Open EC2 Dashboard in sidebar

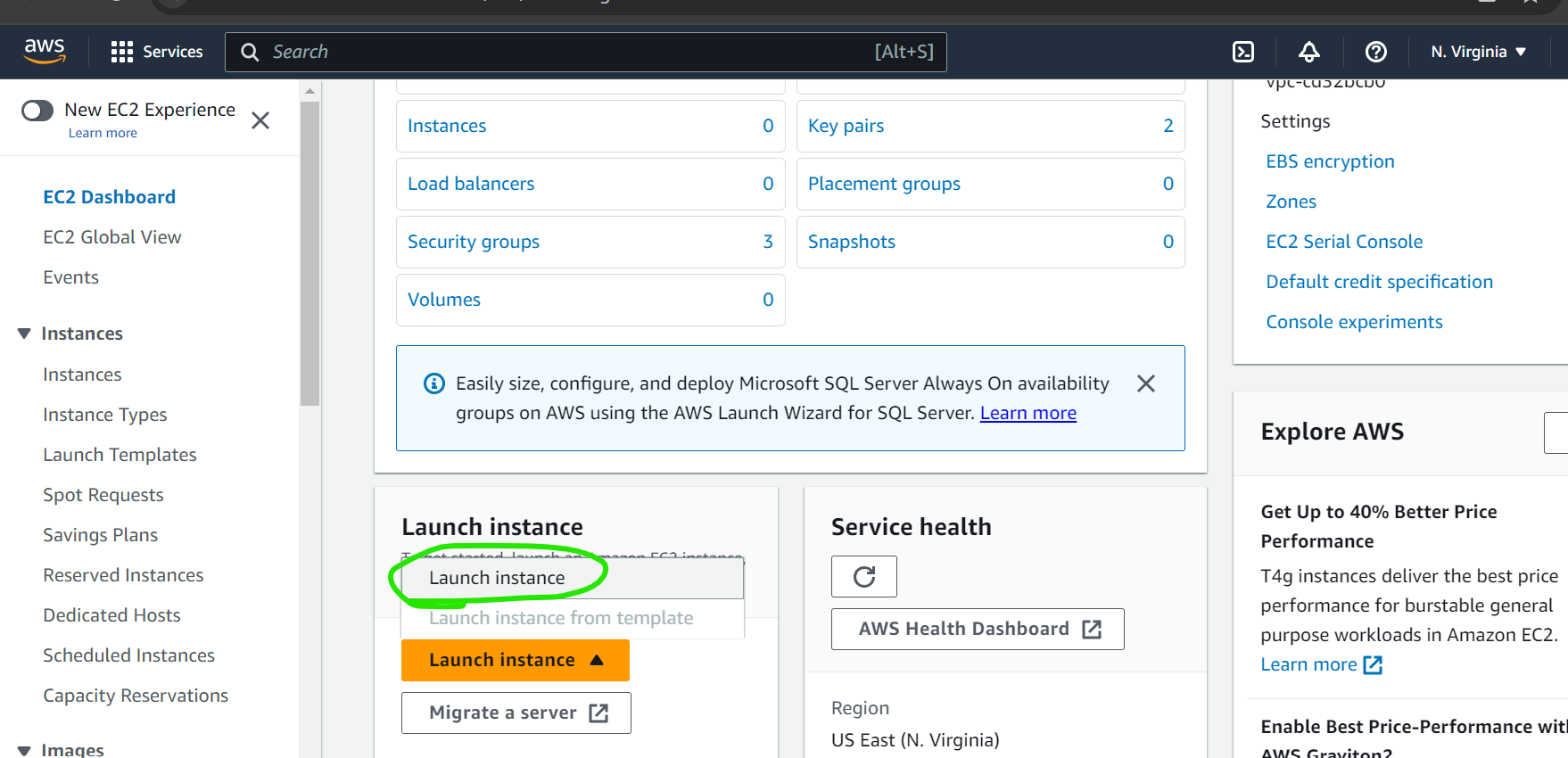pyautogui.click(x=110, y=197)
